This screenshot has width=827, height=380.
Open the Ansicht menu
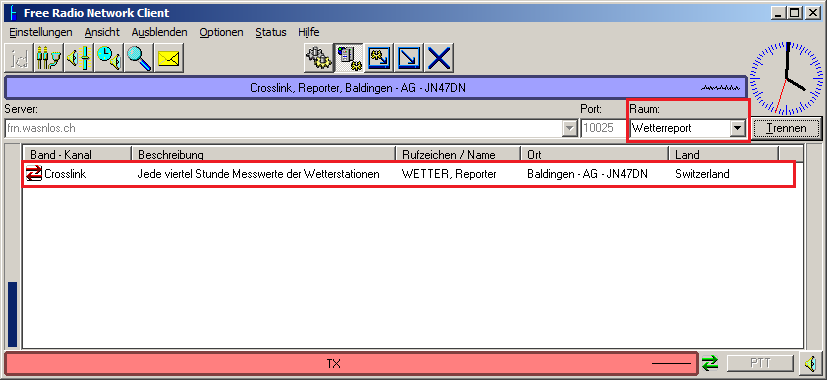point(102,32)
